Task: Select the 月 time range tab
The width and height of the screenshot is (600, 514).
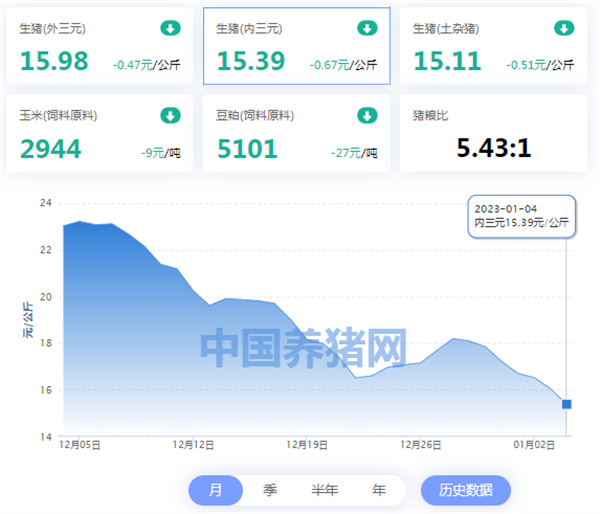Action: (x=216, y=490)
